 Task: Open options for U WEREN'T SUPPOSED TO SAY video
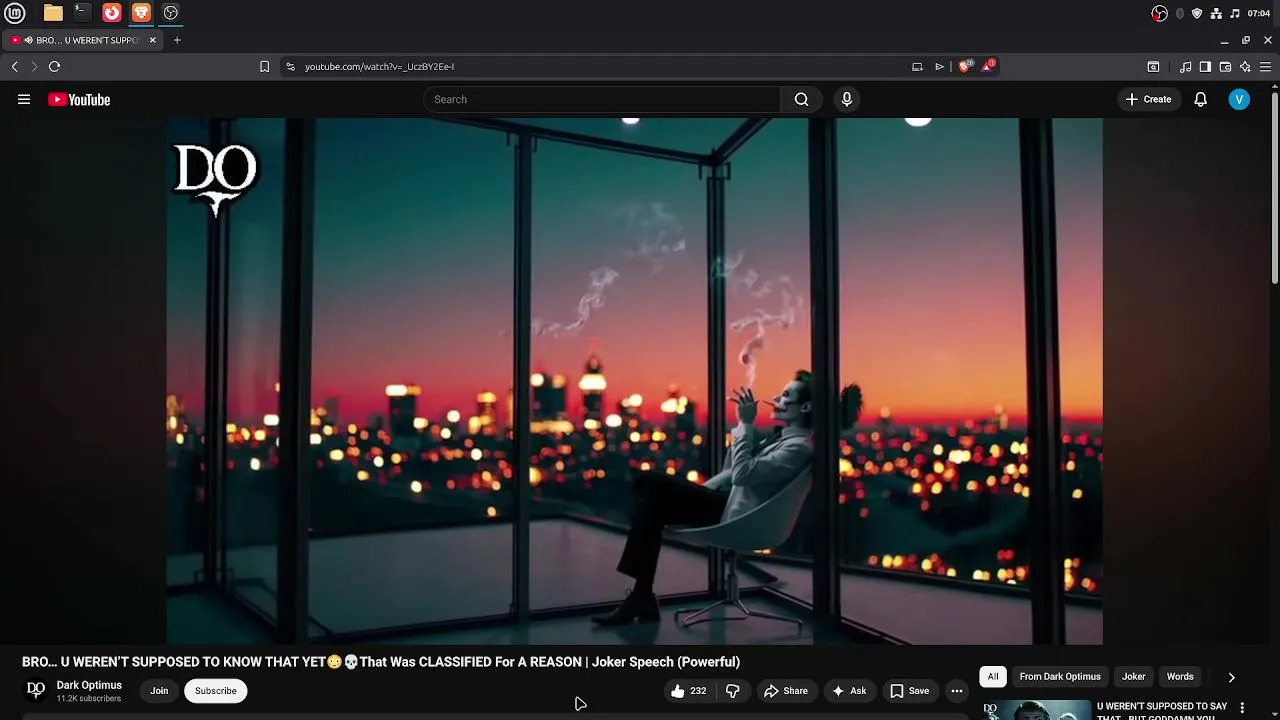point(1242,708)
